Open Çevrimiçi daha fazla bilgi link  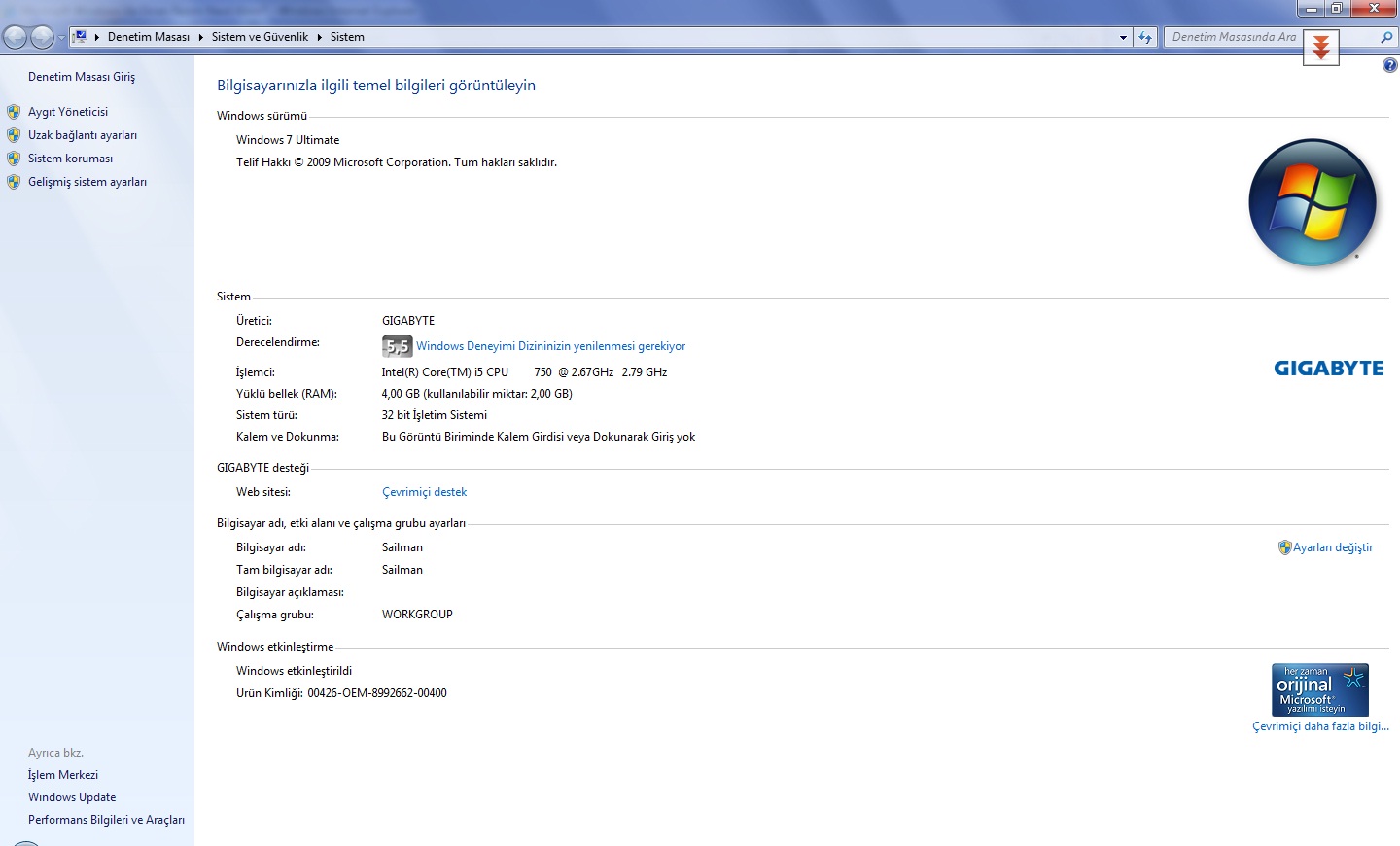(1320, 726)
